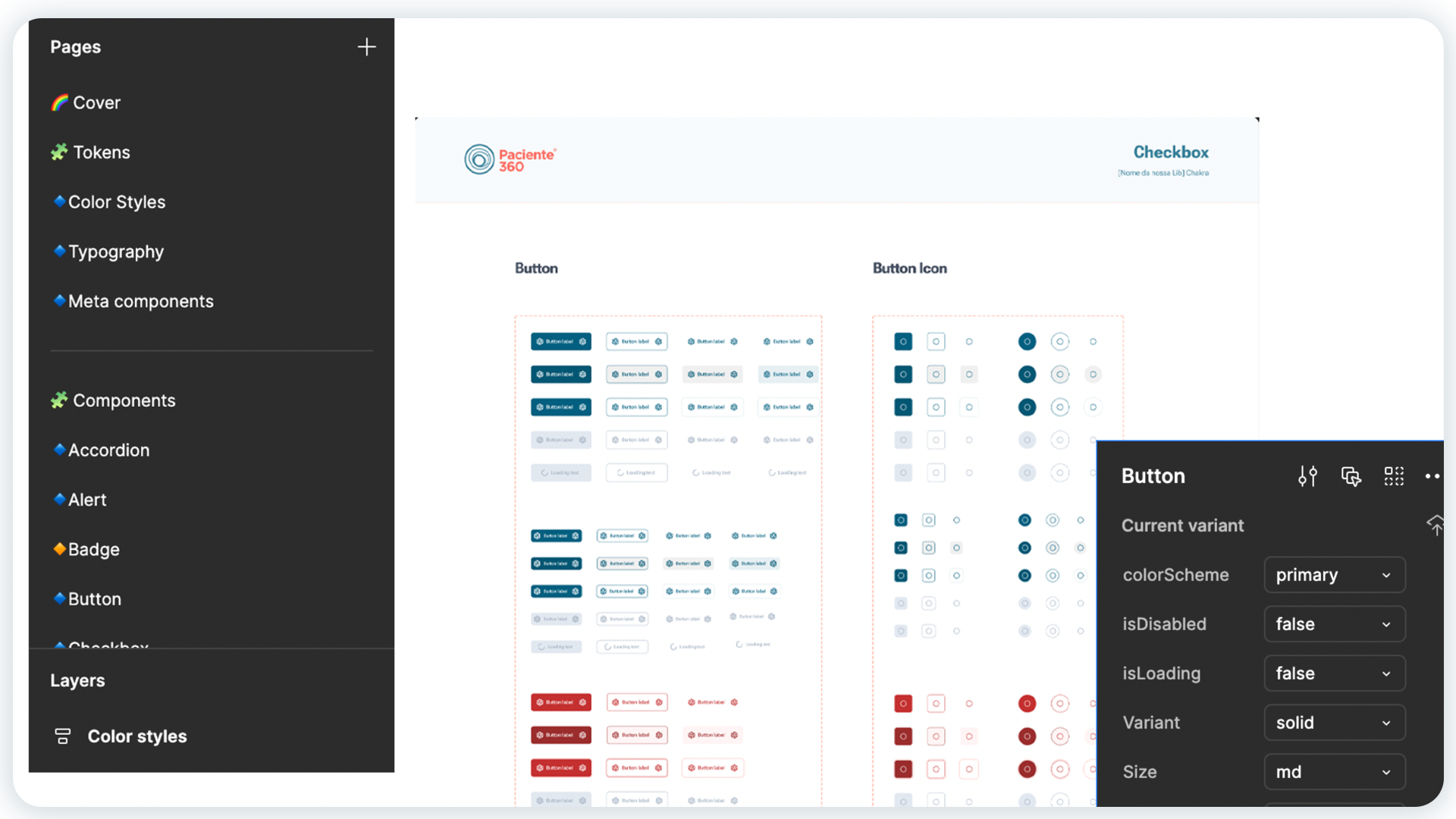The image size is (1456, 819).
Task: Select the Button page in sidebar
Action: pyautogui.click(x=95, y=599)
